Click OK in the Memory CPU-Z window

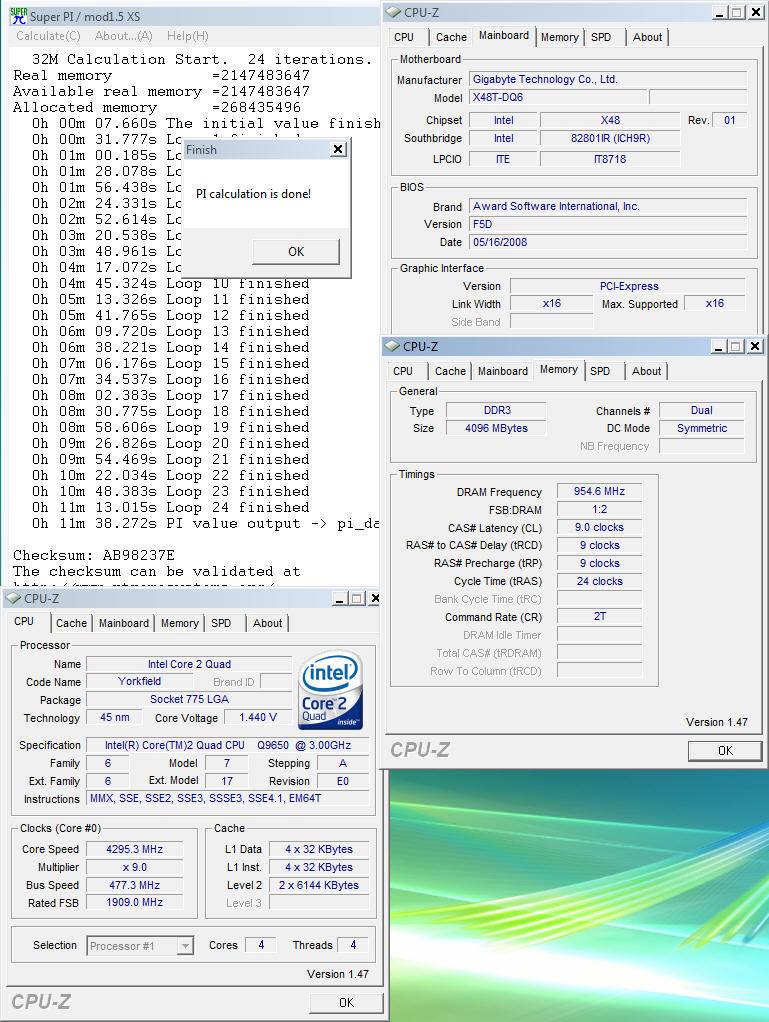click(x=725, y=750)
